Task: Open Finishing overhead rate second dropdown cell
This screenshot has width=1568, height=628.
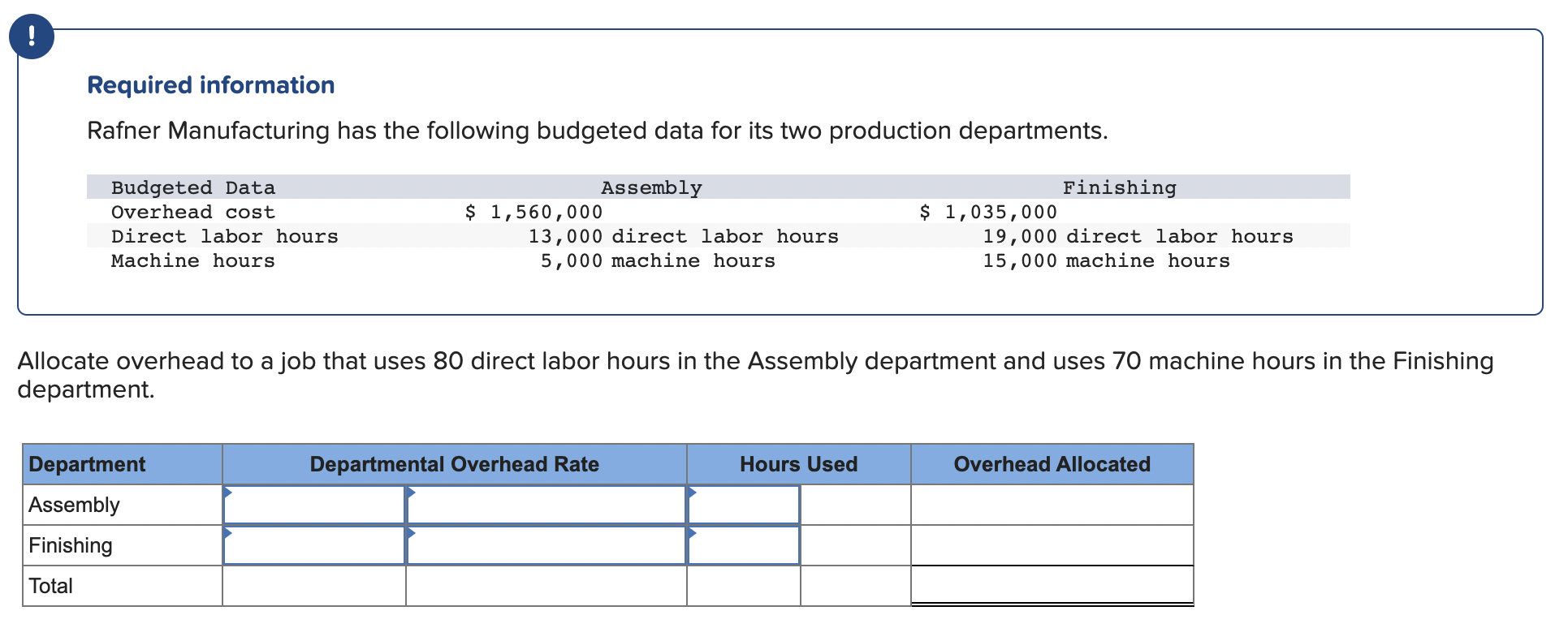Action: pos(546,545)
